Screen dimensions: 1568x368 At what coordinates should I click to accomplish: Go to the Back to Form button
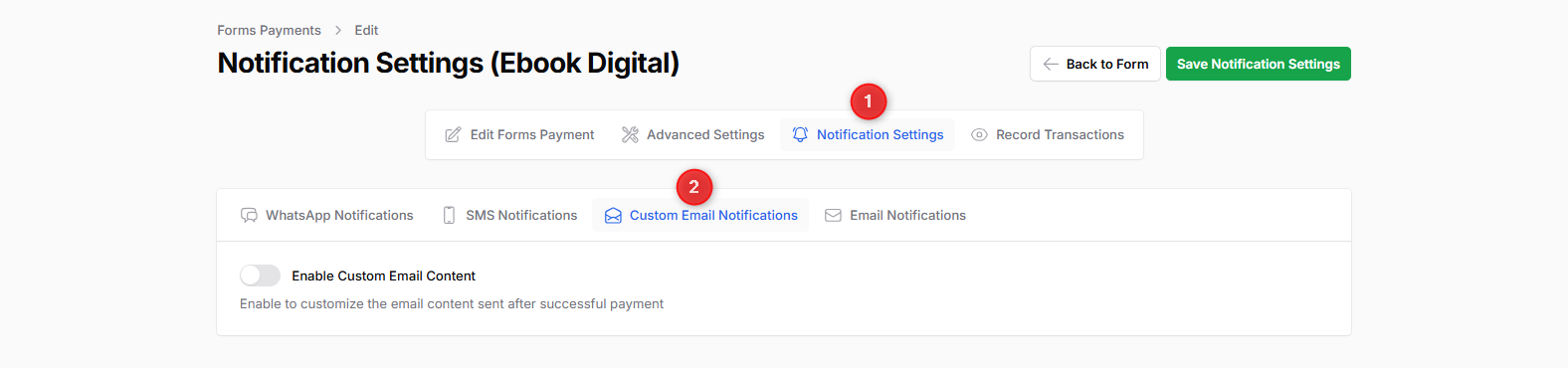(1095, 64)
